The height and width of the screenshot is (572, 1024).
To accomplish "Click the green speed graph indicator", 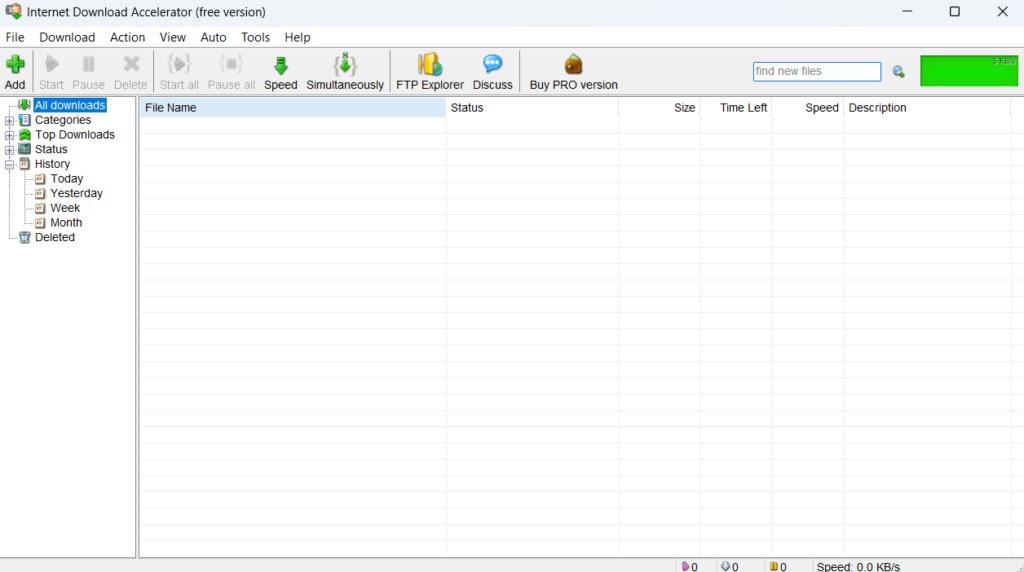I will tap(968, 71).
